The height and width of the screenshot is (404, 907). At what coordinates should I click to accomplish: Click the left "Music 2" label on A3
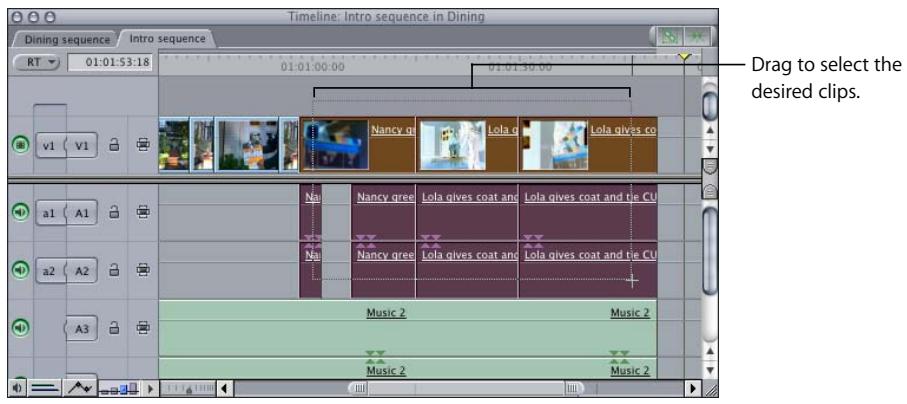tap(386, 313)
